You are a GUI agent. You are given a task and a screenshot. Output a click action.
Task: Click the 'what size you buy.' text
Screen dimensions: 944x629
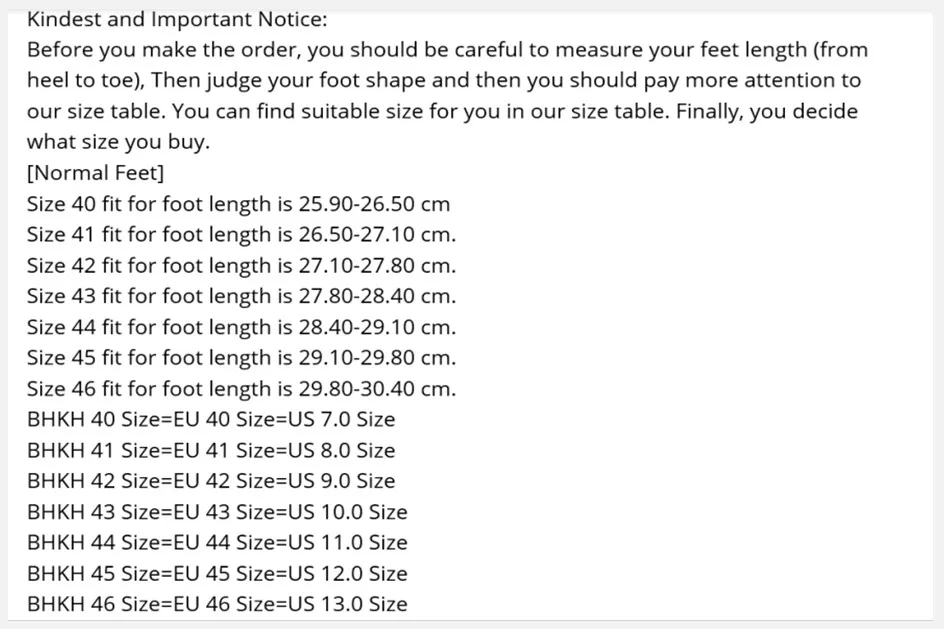(x=118, y=142)
